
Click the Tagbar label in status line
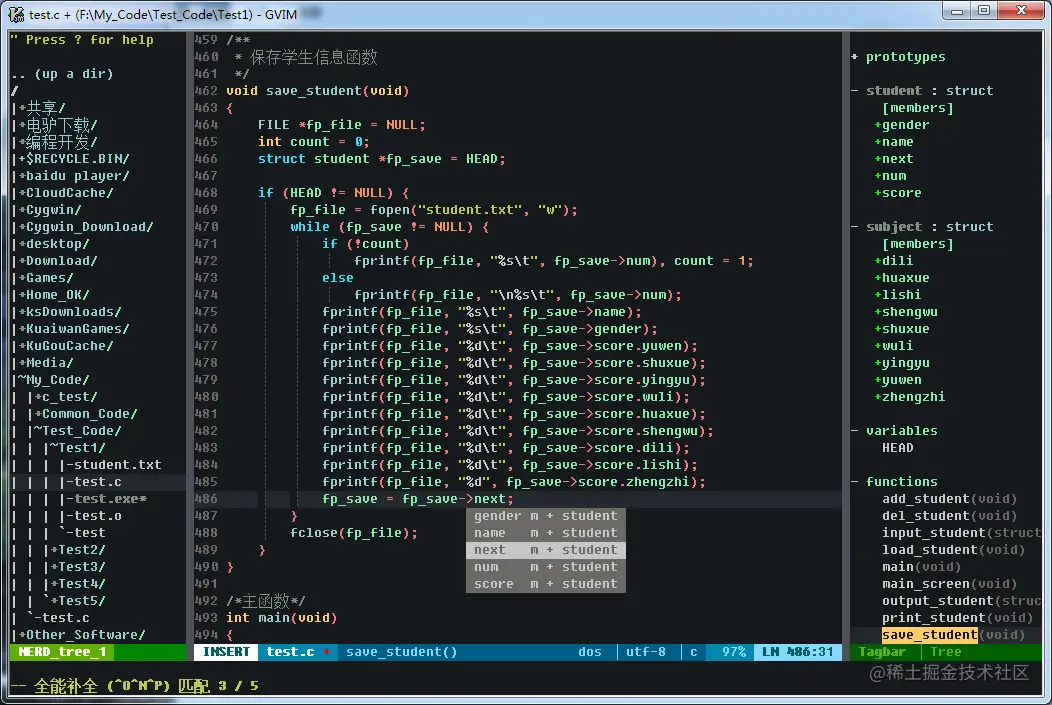pos(882,652)
